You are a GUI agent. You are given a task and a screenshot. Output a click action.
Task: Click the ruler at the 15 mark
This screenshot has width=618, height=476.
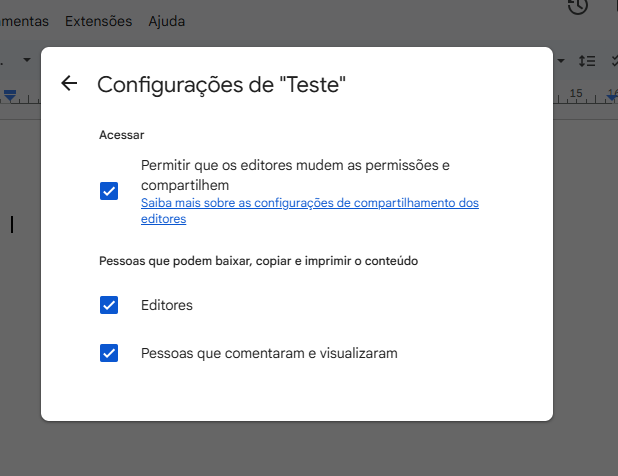[575, 93]
